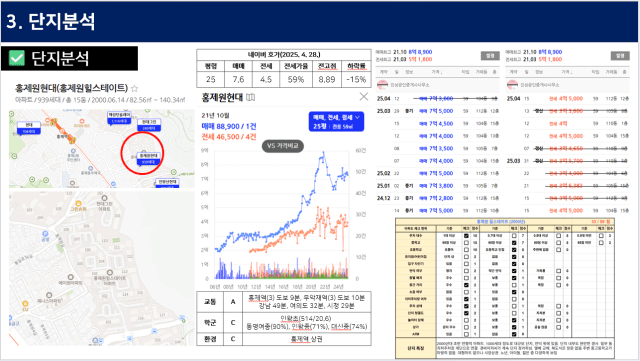
Task: Click the 학군 row in the evaluation table
Action: pos(284,323)
